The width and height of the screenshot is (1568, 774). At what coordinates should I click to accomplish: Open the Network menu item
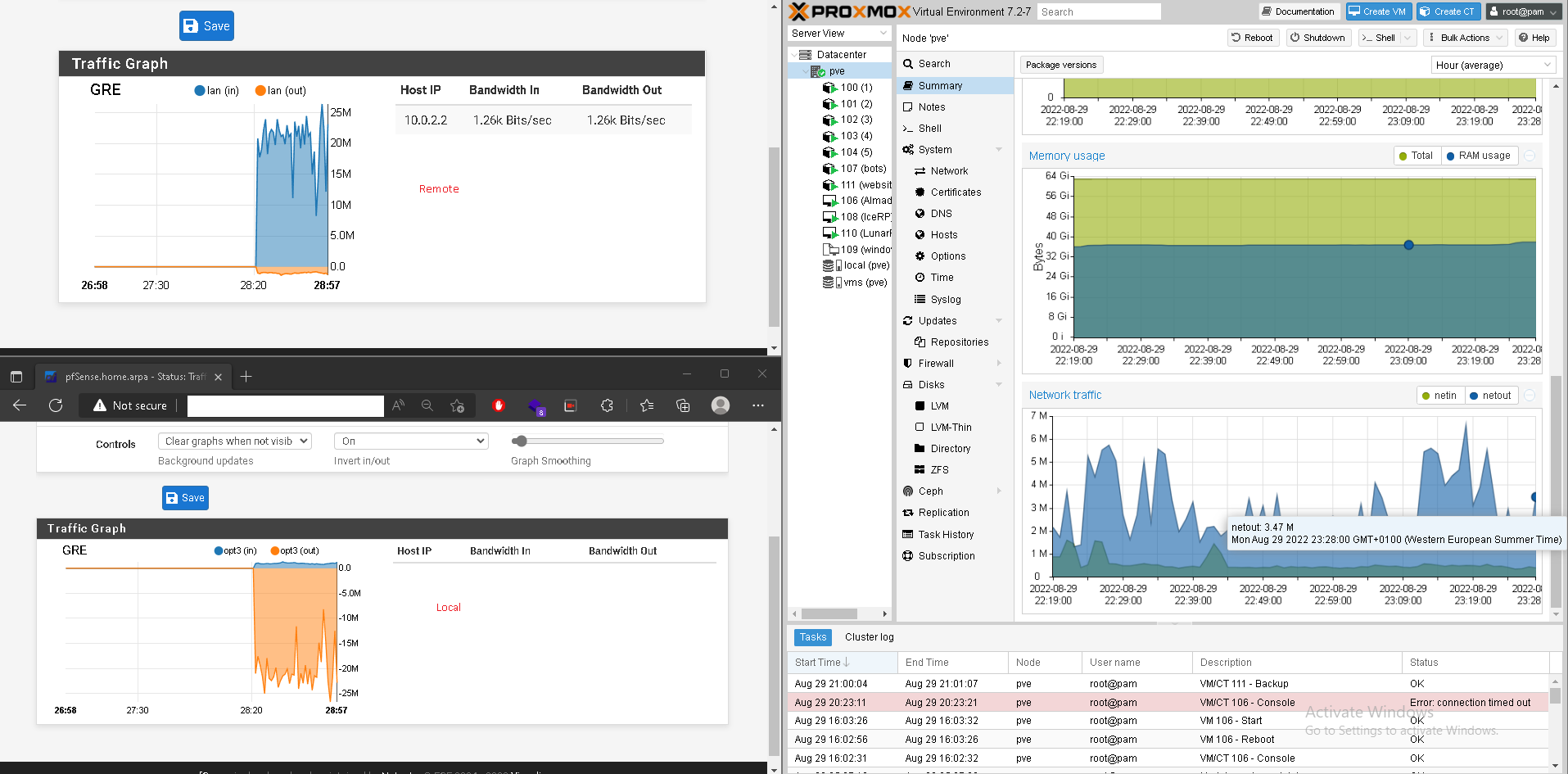(x=956, y=171)
